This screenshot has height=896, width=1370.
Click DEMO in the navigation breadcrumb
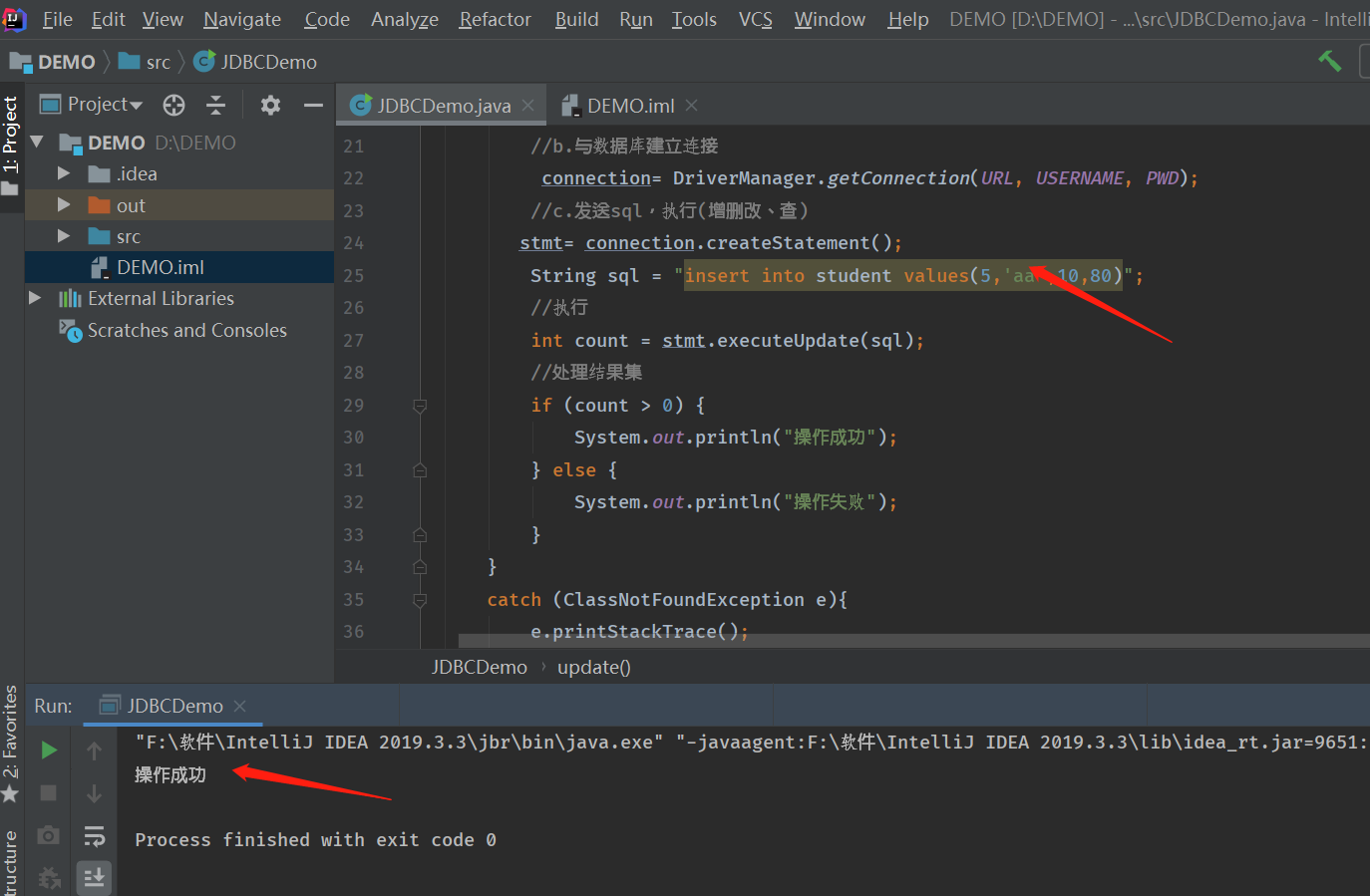coord(53,62)
